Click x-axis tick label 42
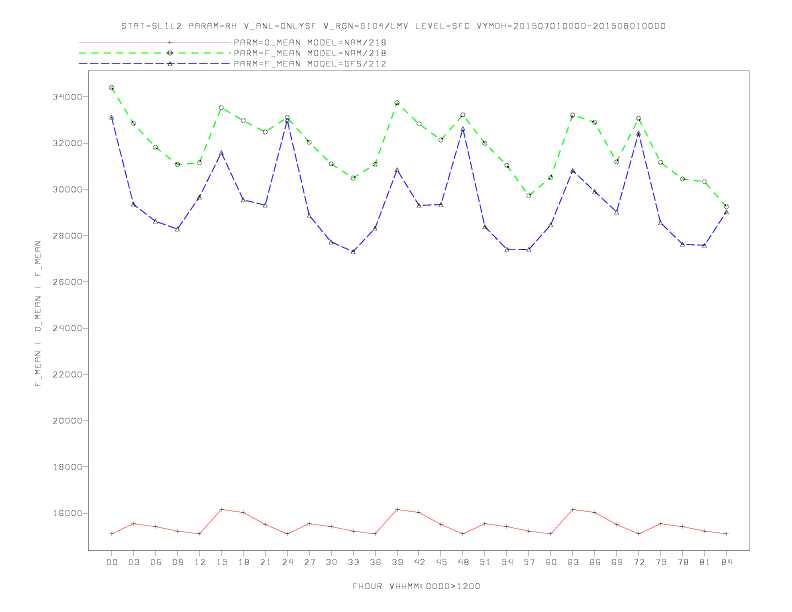The image size is (792, 612). coord(419,562)
